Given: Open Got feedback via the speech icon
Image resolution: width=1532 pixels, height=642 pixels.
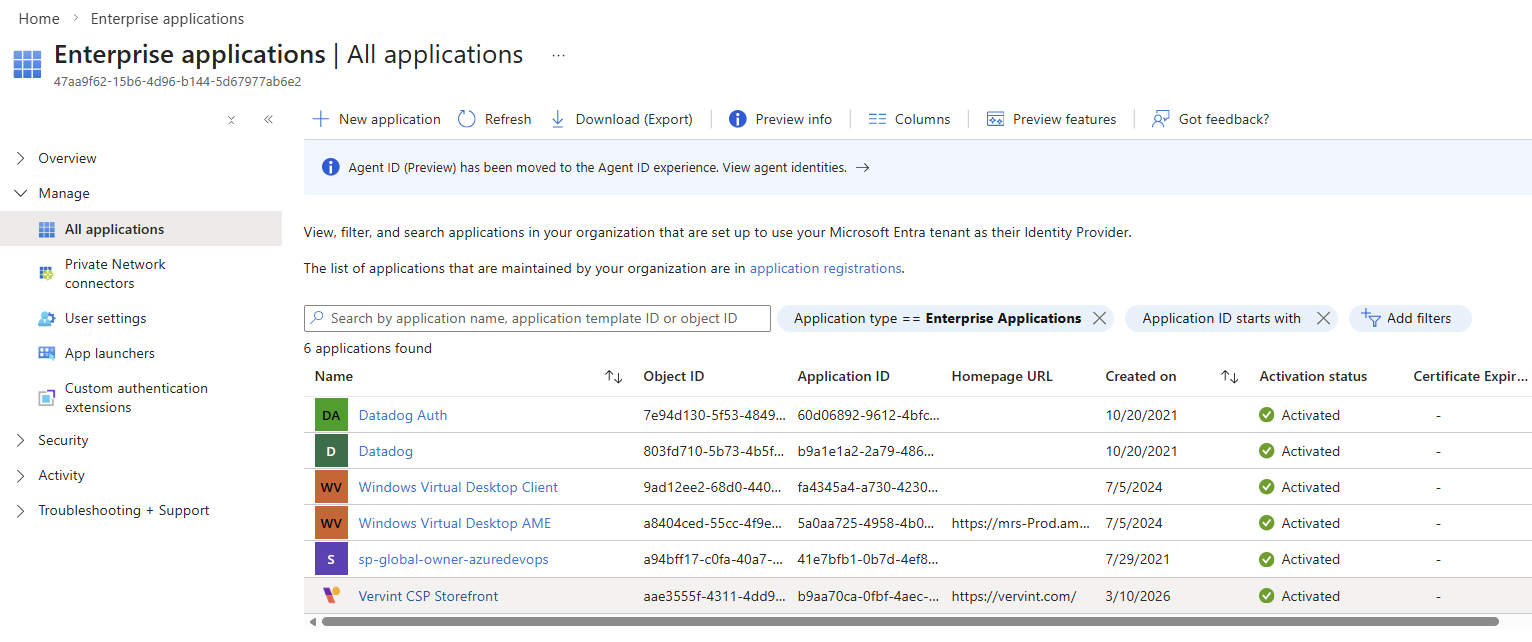Looking at the screenshot, I should pos(1159,118).
